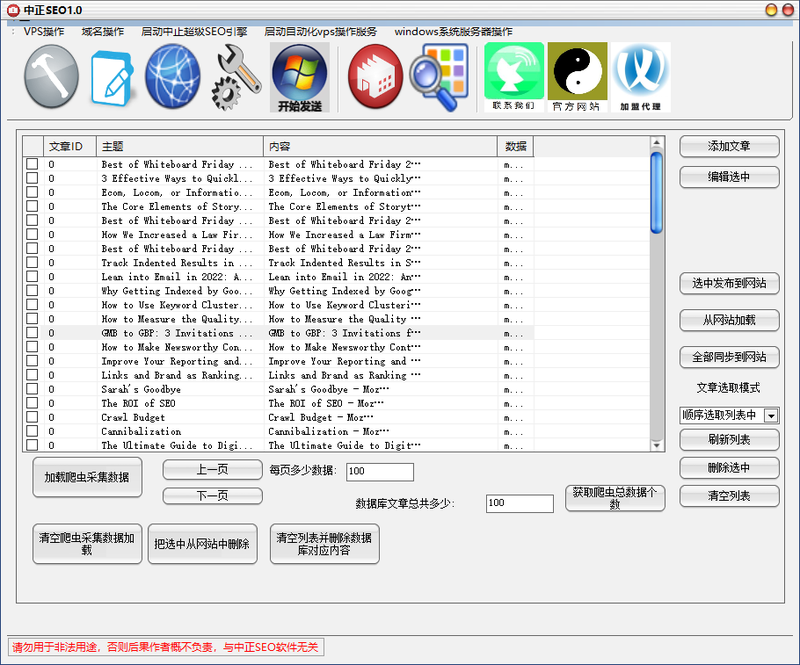The width and height of the screenshot is (800, 665).
Task: Check the box for 'Lean into Email in 2022' row
Action: (32, 277)
